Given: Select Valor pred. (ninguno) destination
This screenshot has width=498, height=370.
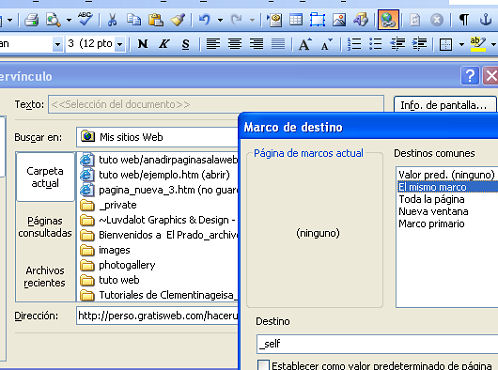Looking at the screenshot, I should [x=446, y=175].
